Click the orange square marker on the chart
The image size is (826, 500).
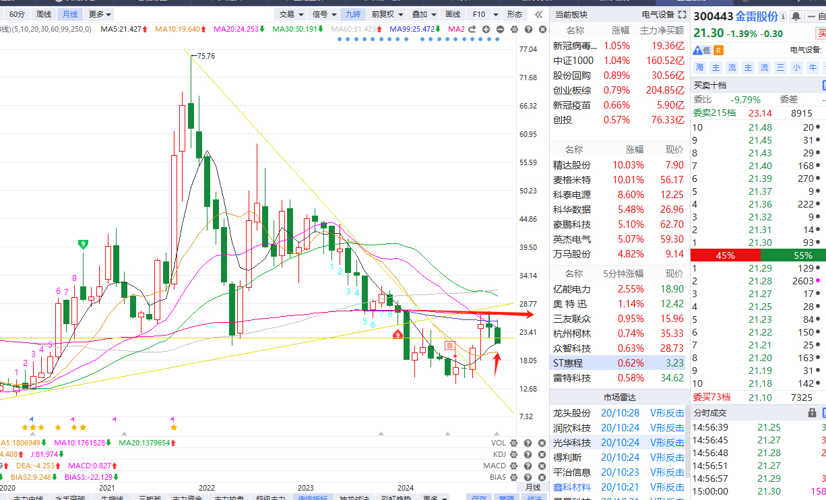[449, 346]
